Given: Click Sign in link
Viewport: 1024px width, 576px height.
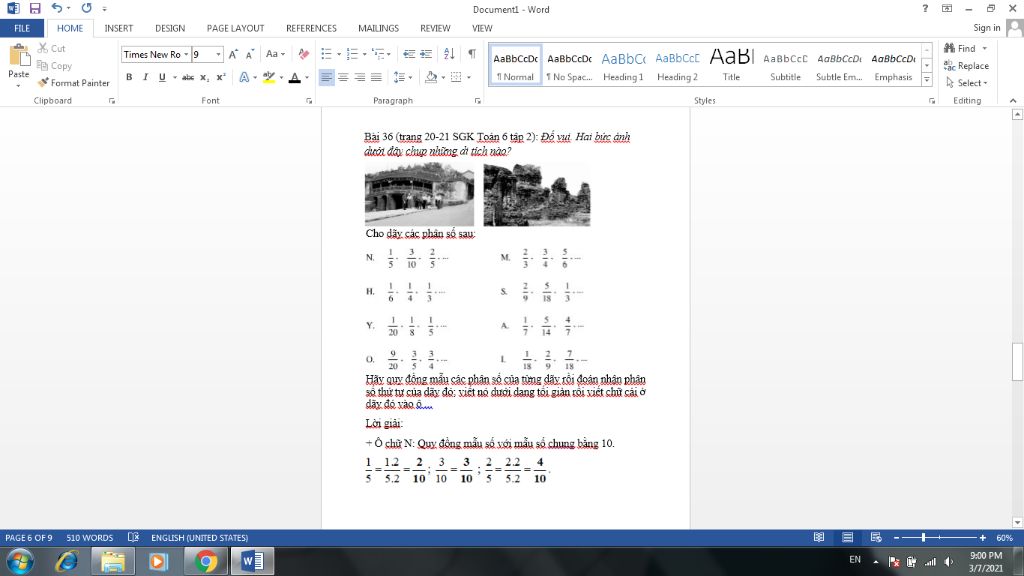Looking at the screenshot, I should pyautogui.click(x=986, y=28).
